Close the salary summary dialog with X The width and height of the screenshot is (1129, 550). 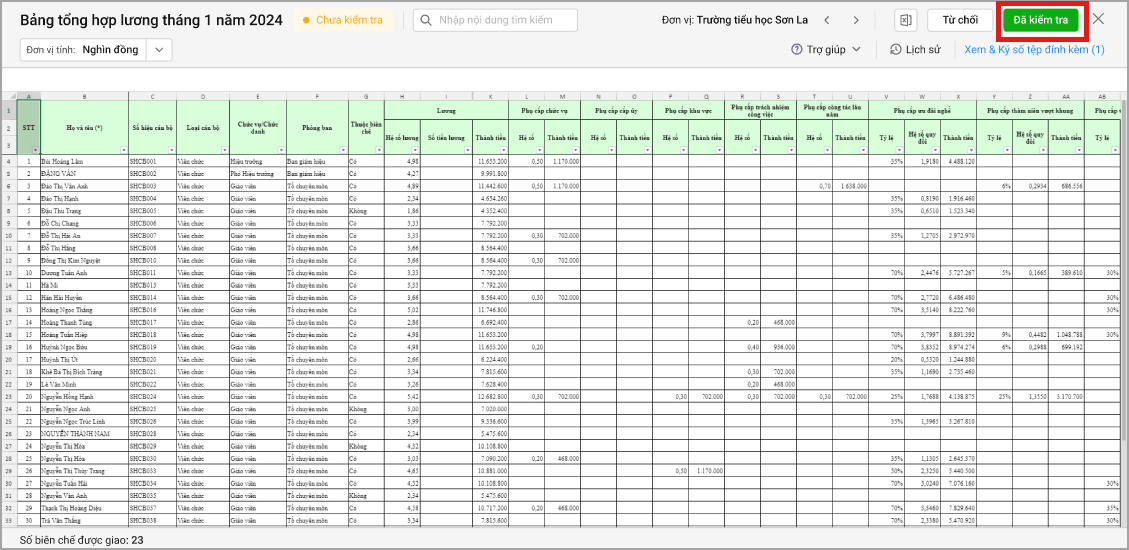tap(1099, 20)
